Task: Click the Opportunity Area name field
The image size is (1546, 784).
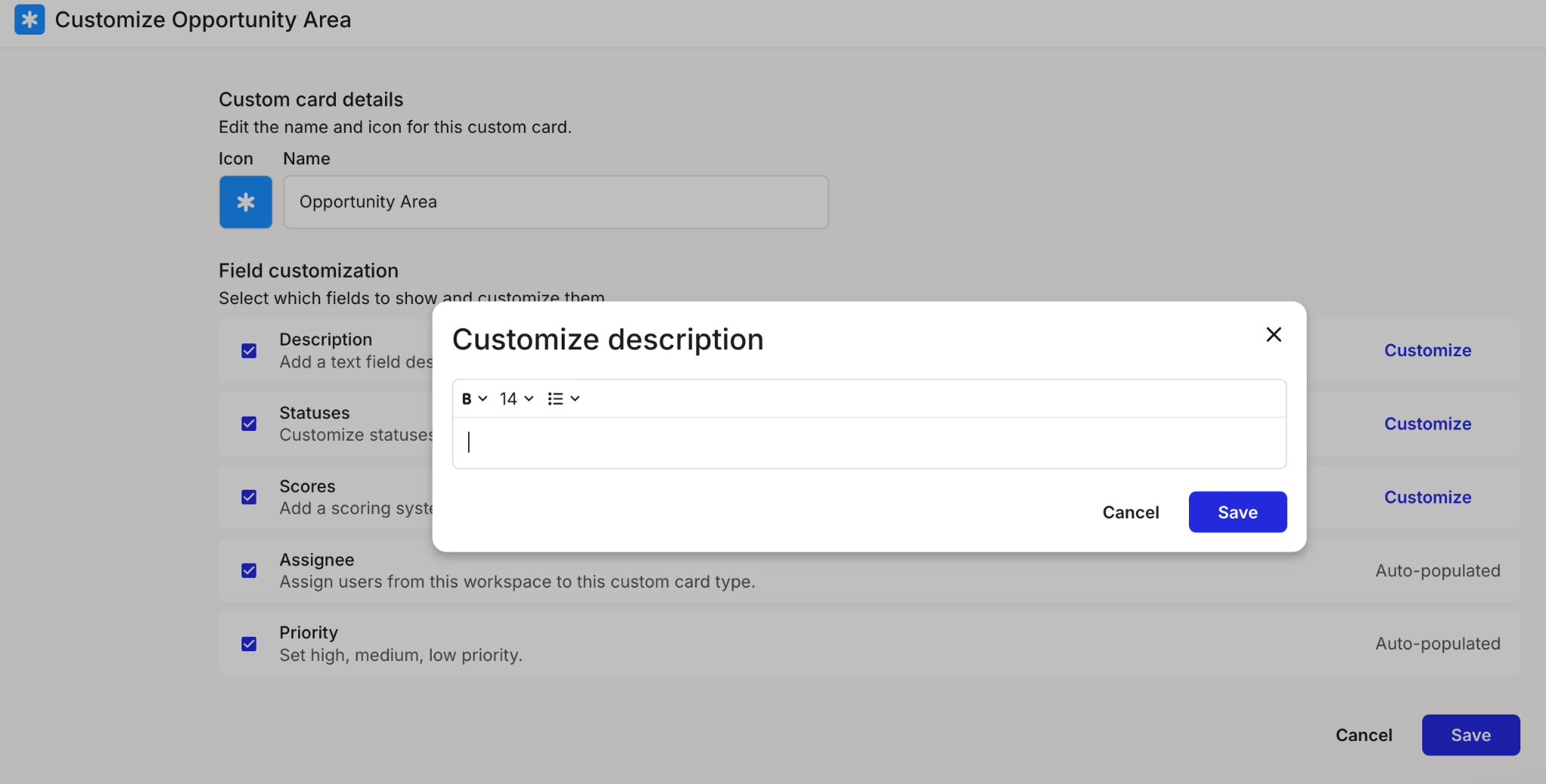Action: (x=556, y=202)
